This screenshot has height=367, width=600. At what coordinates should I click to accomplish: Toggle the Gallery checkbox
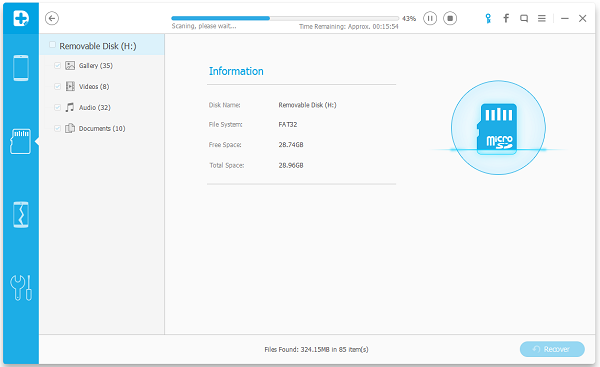coord(57,65)
